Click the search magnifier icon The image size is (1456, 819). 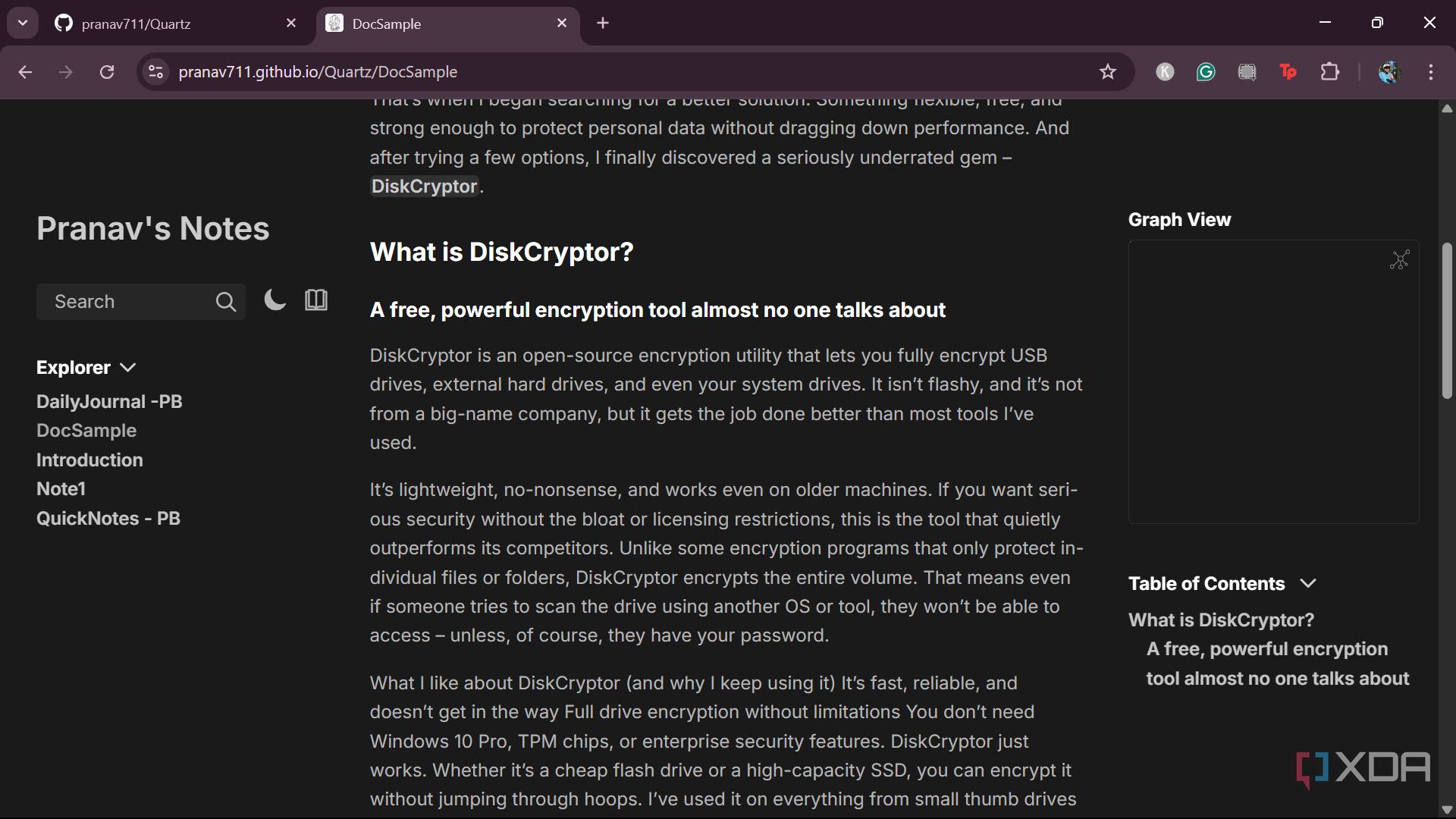pos(225,302)
